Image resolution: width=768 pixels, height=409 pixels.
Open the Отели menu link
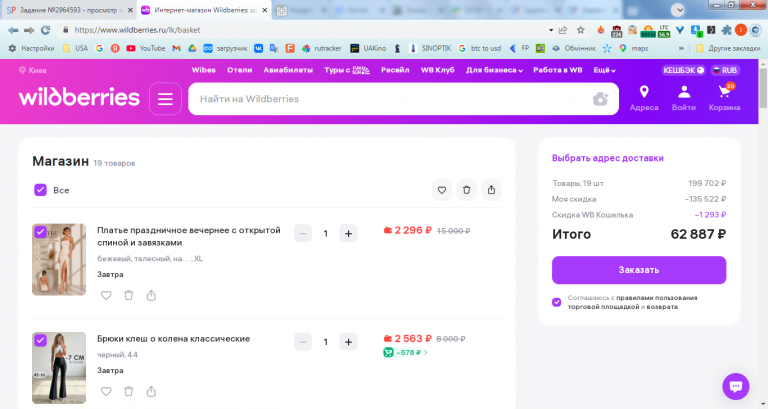(x=240, y=70)
